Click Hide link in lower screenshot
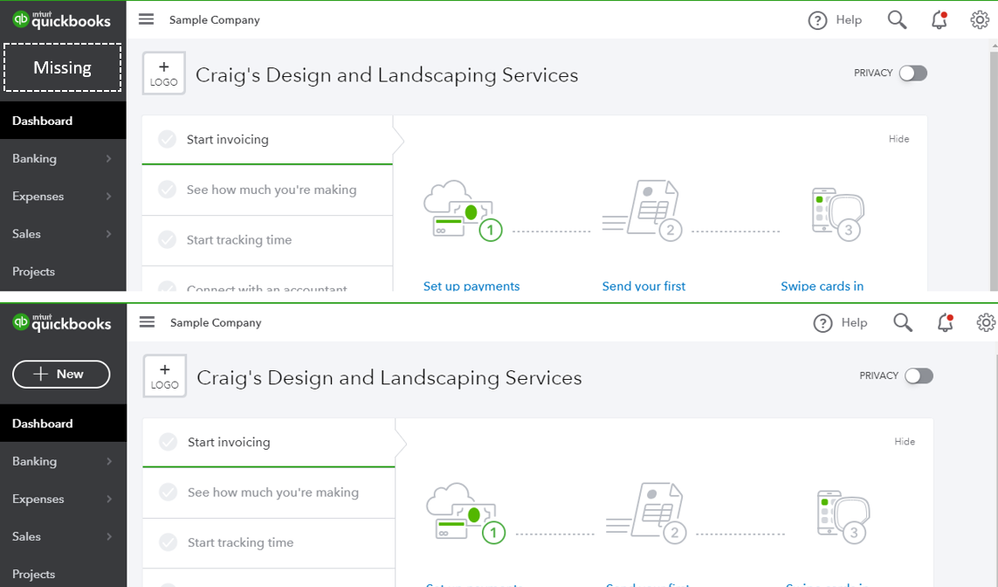 (x=904, y=442)
